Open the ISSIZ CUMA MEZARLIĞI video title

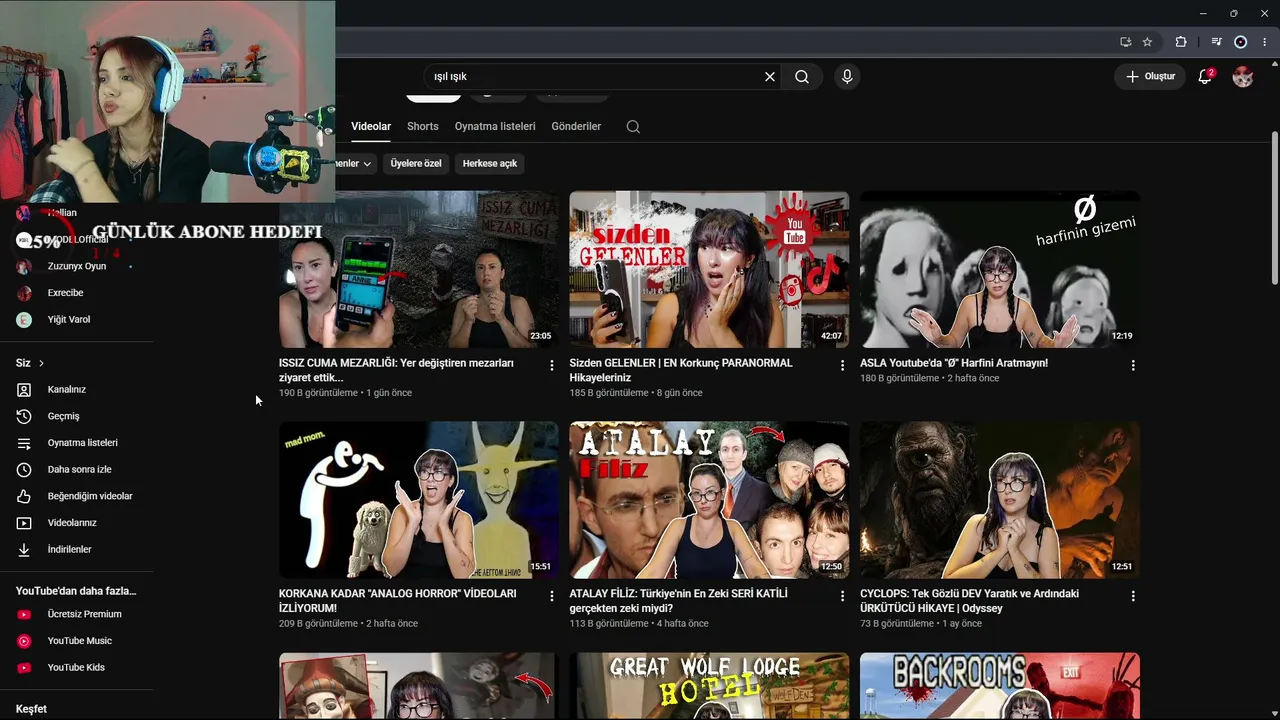coord(396,370)
